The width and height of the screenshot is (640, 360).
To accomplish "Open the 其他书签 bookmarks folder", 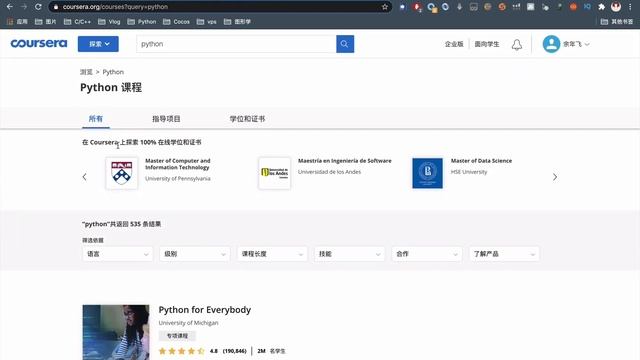I will pyautogui.click(x=616, y=22).
